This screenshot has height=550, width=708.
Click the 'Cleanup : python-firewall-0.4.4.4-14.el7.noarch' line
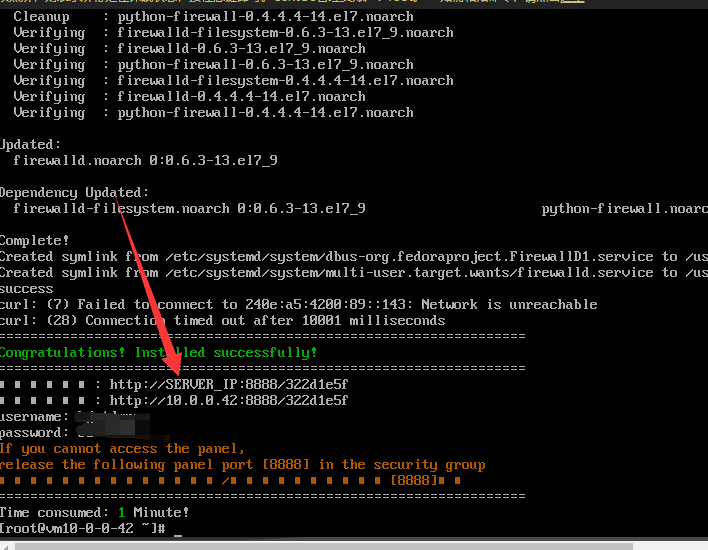click(x=213, y=17)
